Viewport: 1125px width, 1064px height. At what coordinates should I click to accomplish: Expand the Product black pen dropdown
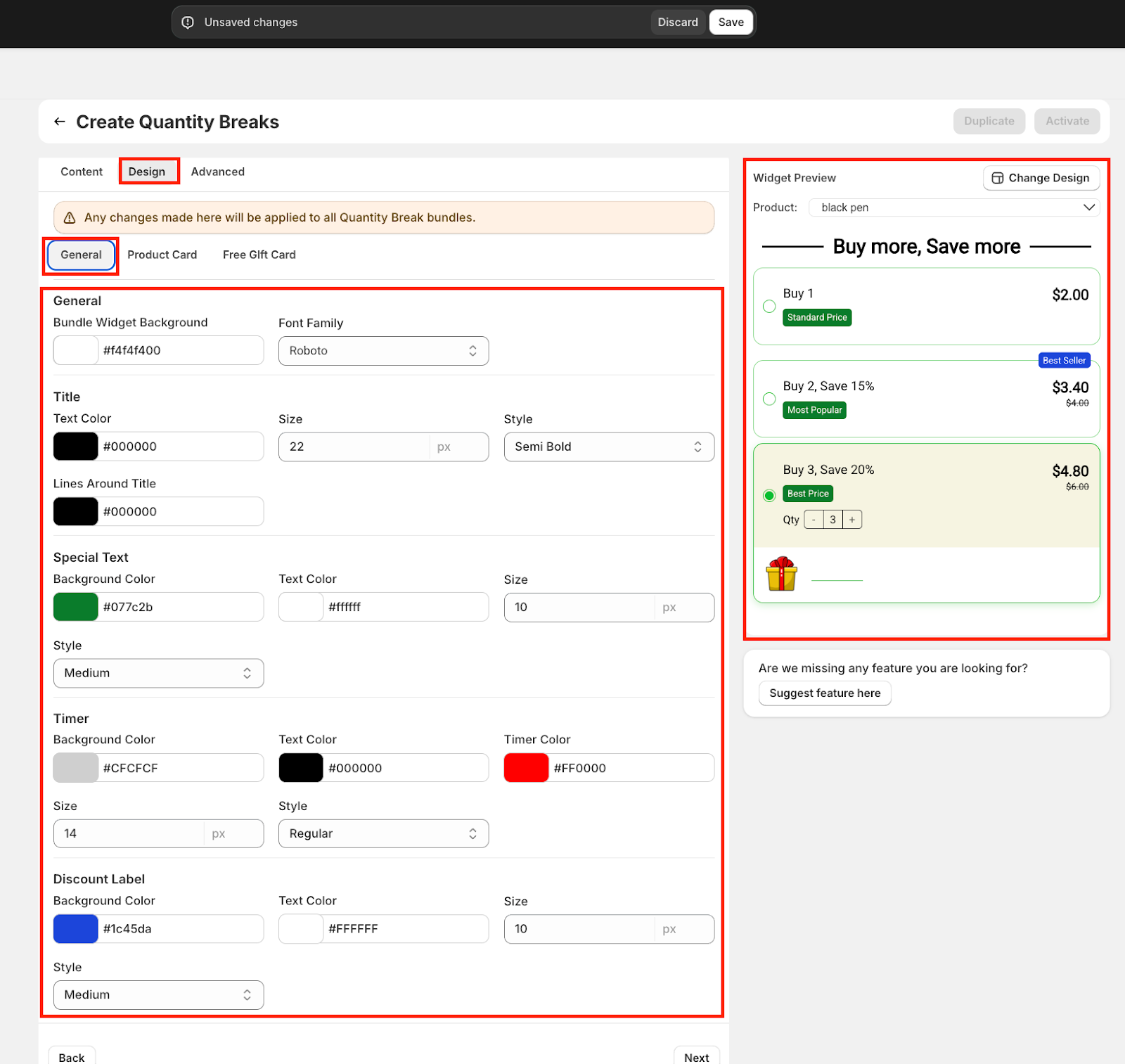coord(953,207)
